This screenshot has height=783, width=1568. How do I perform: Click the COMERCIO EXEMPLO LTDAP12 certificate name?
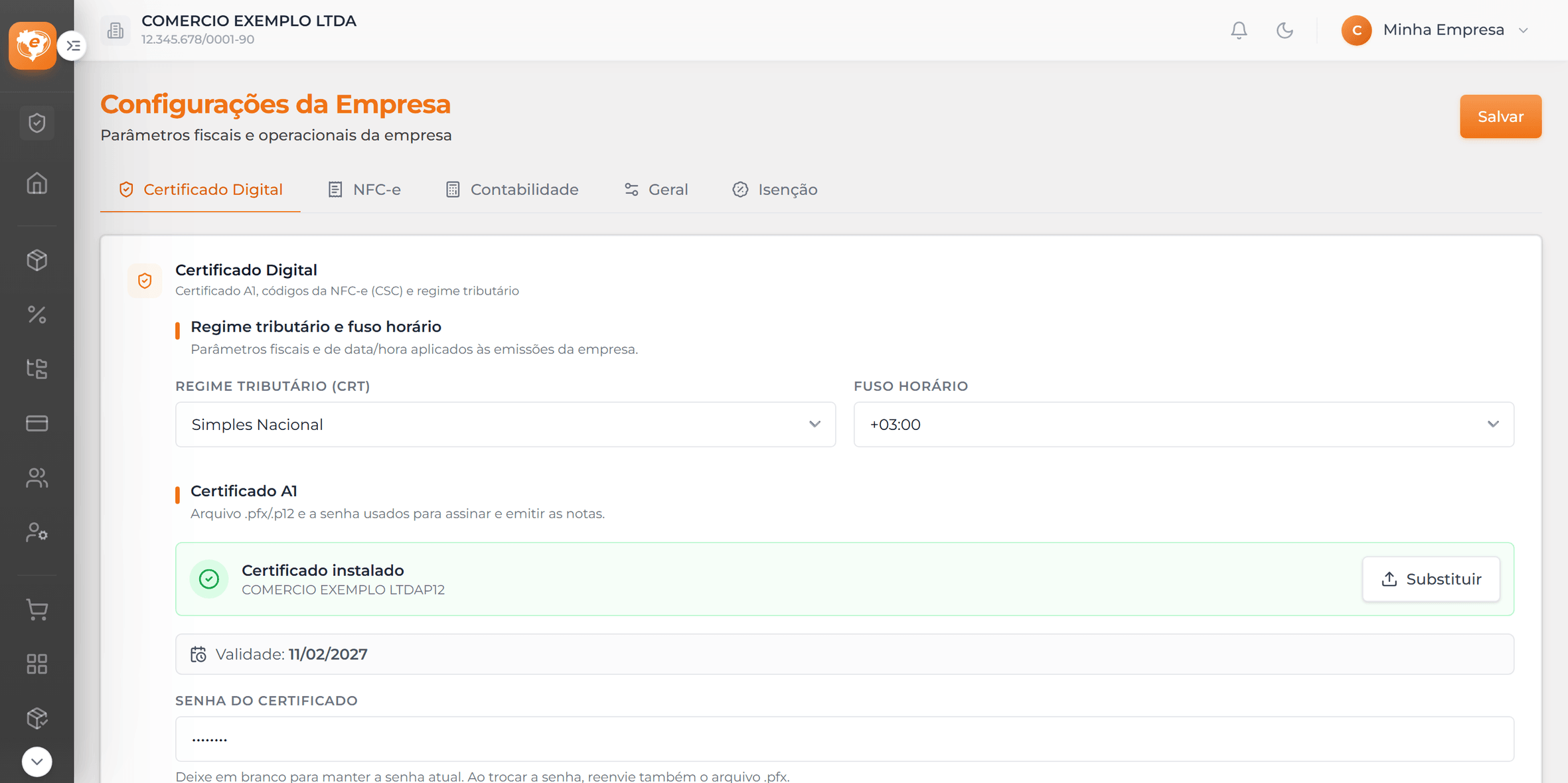click(343, 590)
